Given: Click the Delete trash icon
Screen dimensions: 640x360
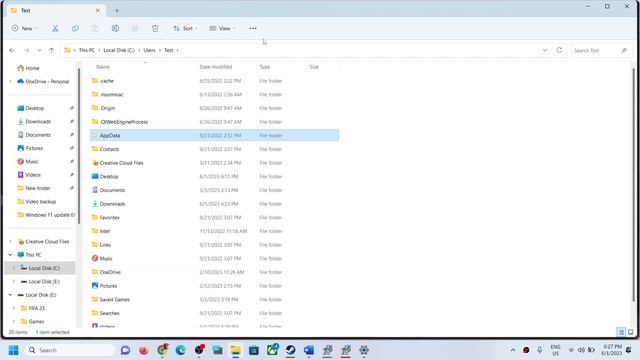Looking at the screenshot, I should 155,28.
